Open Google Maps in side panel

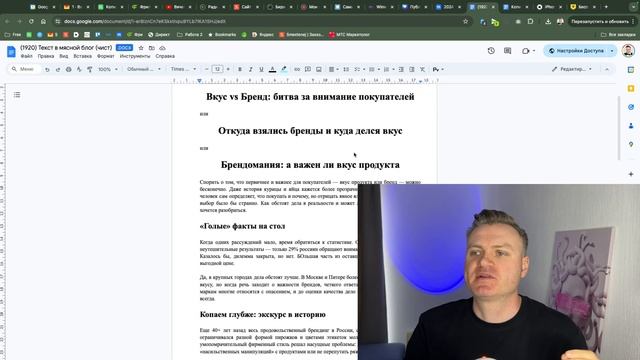[631, 144]
